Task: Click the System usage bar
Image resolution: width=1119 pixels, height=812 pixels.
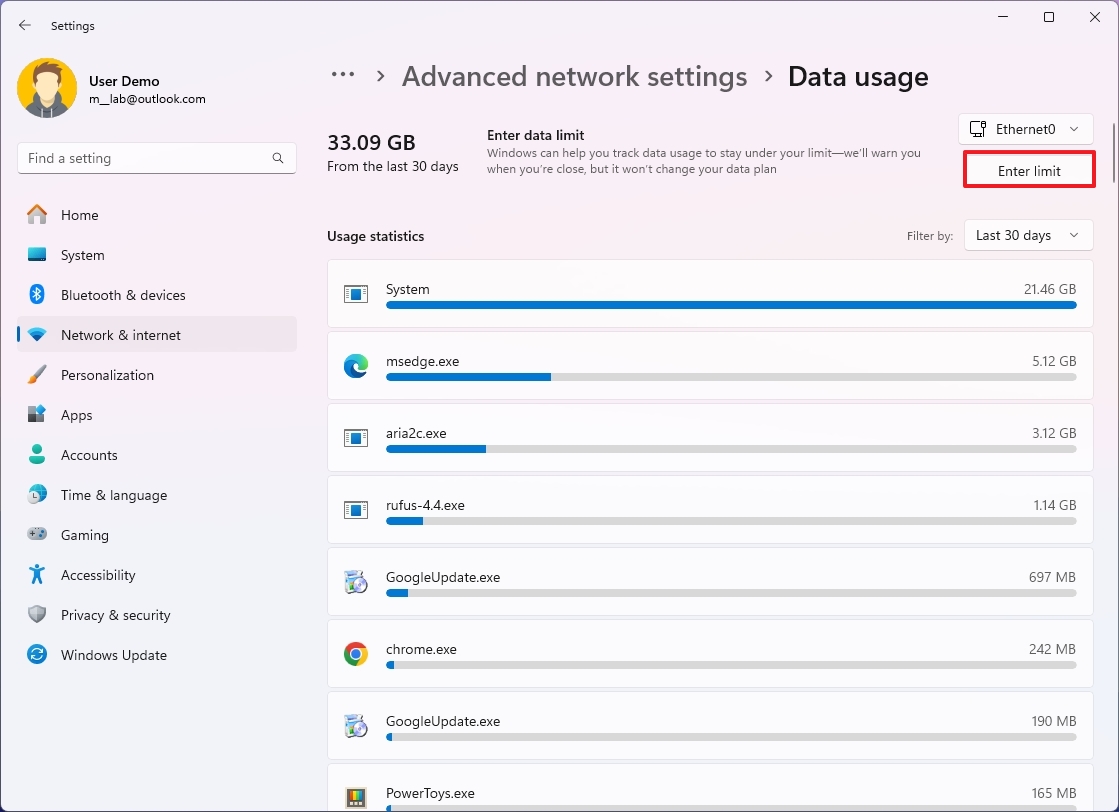Action: (x=731, y=305)
